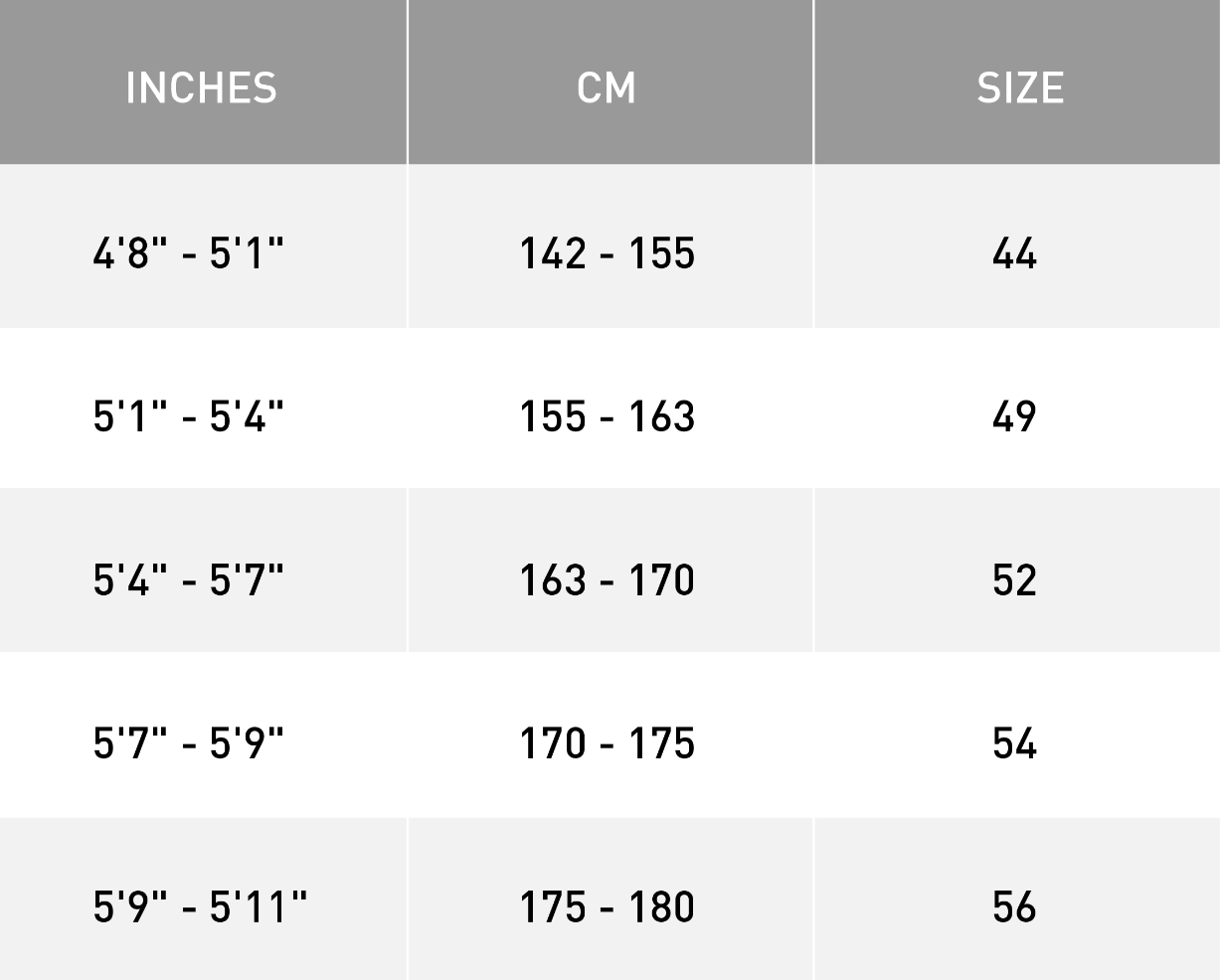Viewport: 1221px width, 980px height.
Task: Select the 5'4" - 5'7" height cell
Action: point(189,579)
